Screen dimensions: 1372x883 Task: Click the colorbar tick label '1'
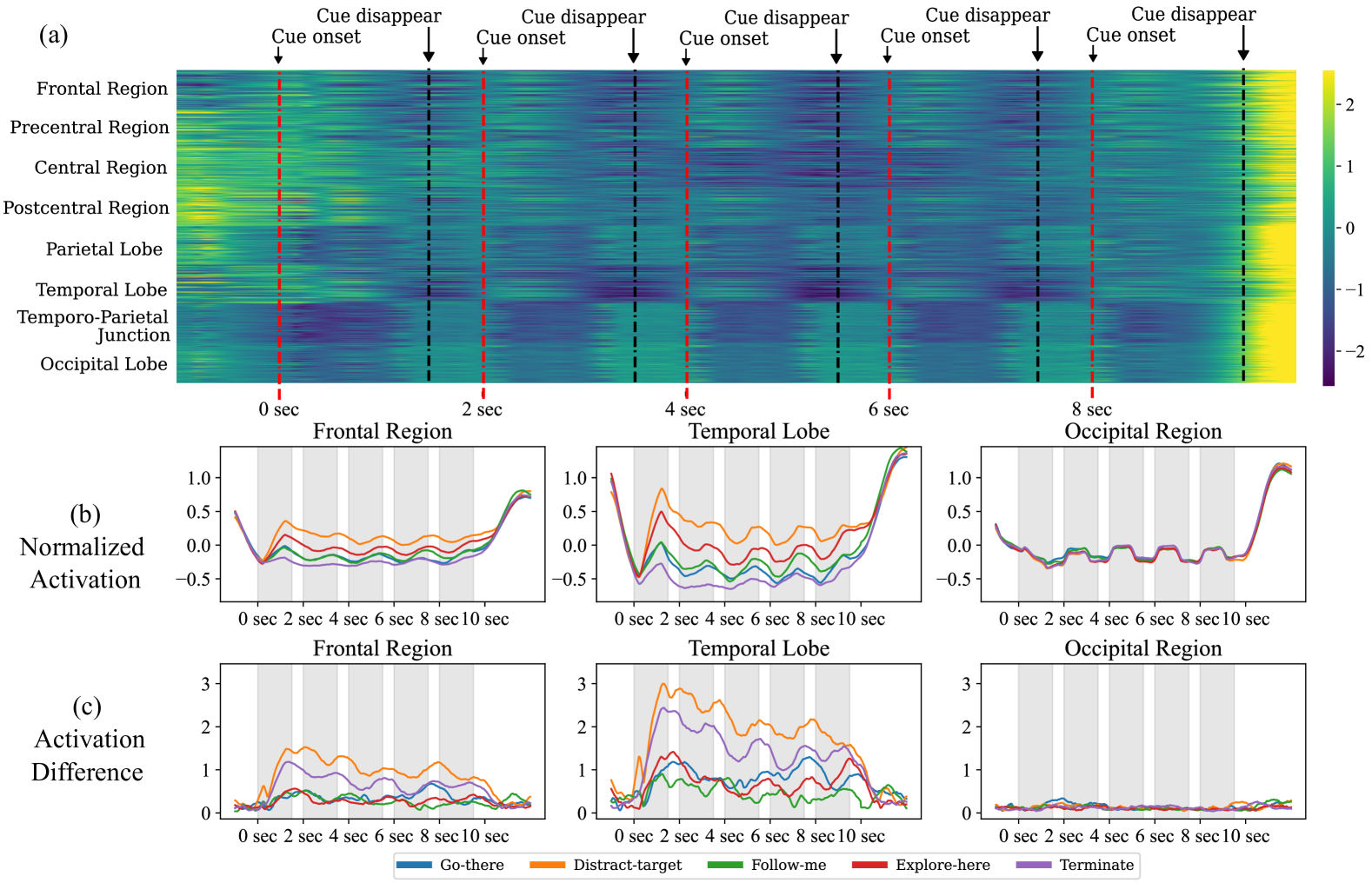pyautogui.click(x=1349, y=166)
